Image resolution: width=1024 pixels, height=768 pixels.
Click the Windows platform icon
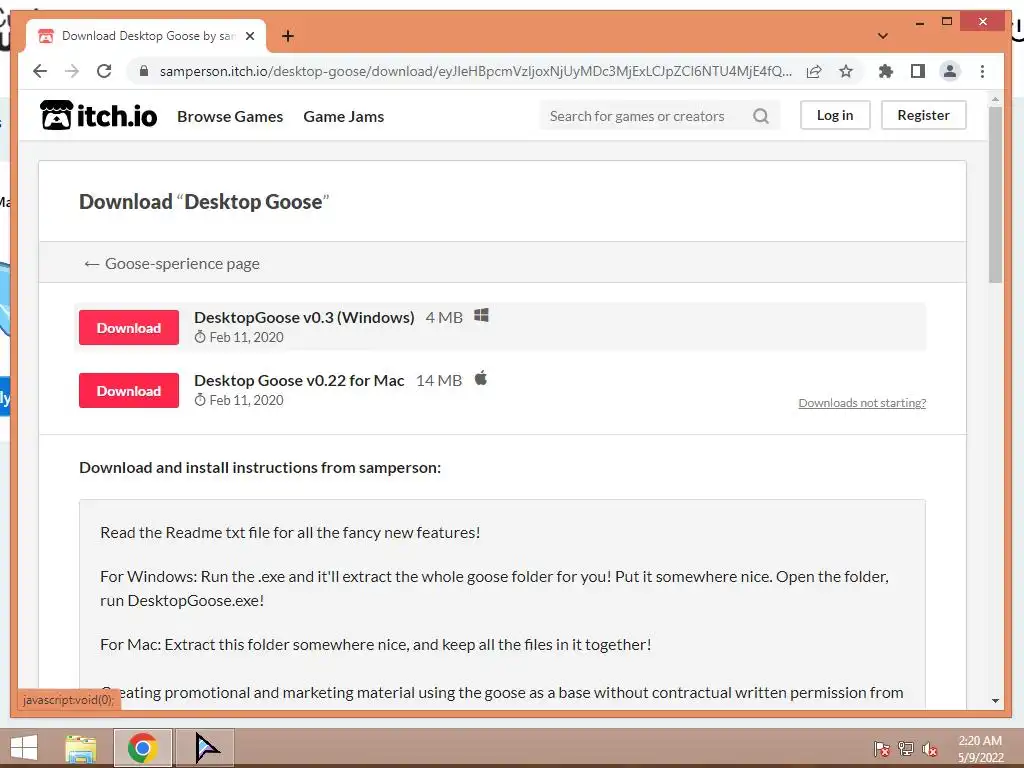(481, 315)
